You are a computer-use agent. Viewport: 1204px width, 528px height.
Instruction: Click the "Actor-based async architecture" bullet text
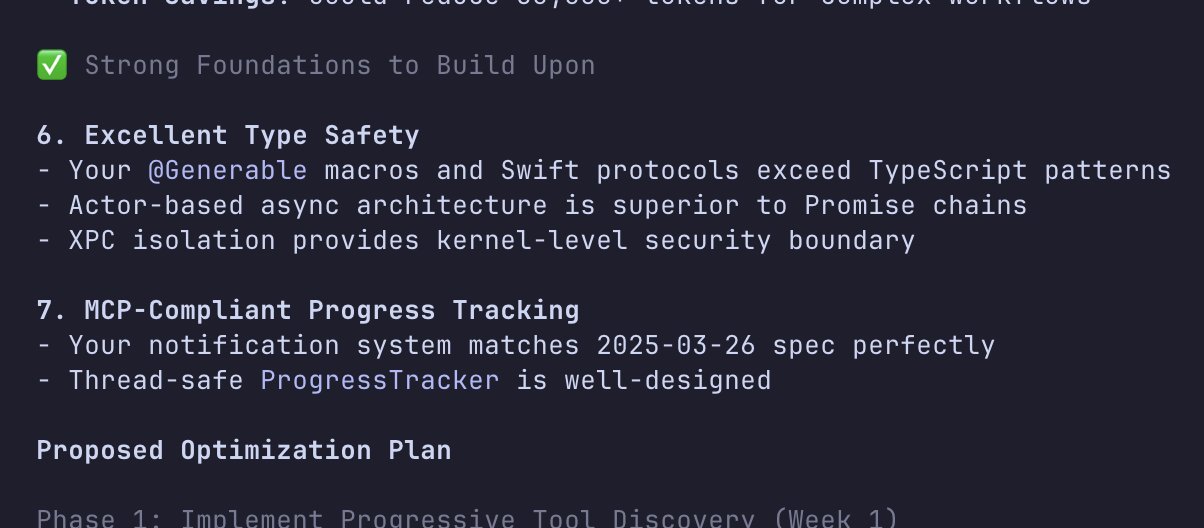pyautogui.click(x=307, y=206)
